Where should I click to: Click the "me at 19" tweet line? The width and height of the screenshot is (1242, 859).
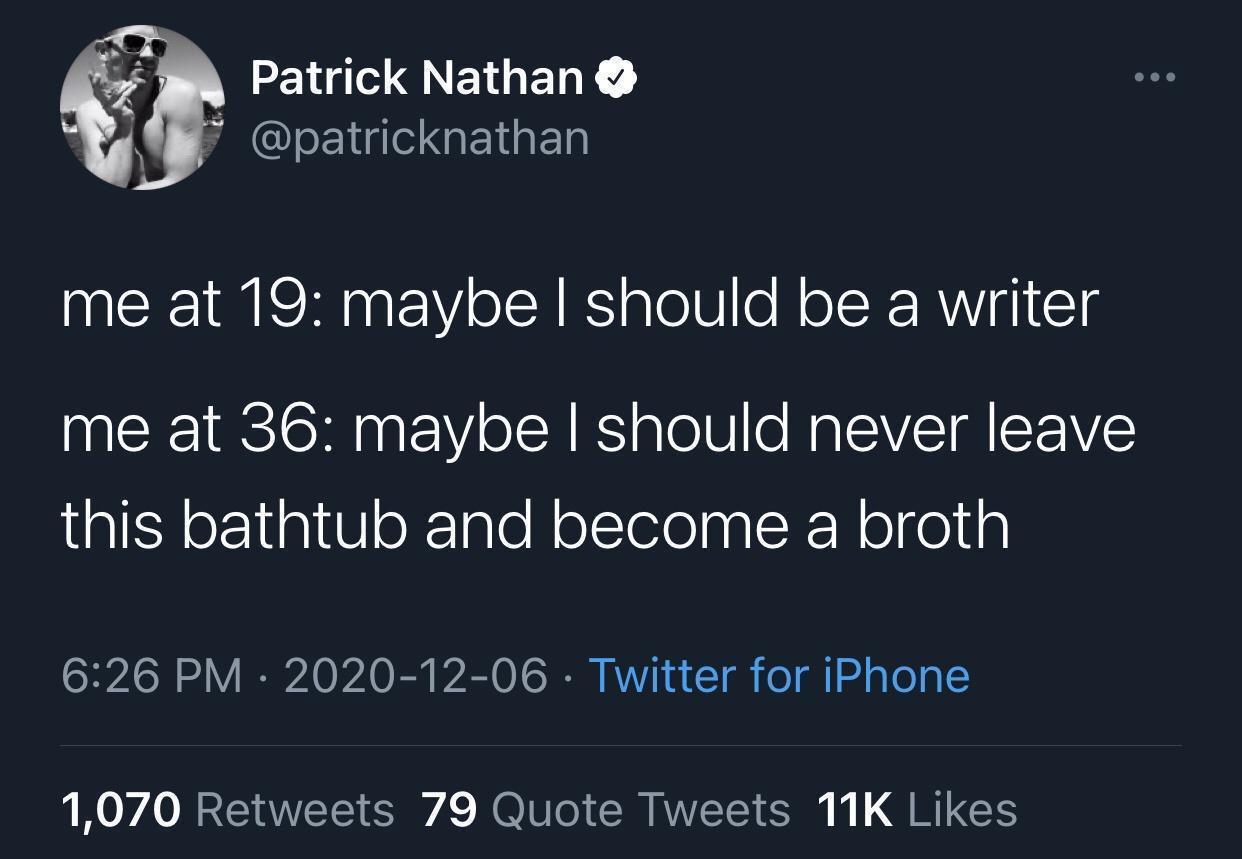[580, 303]
